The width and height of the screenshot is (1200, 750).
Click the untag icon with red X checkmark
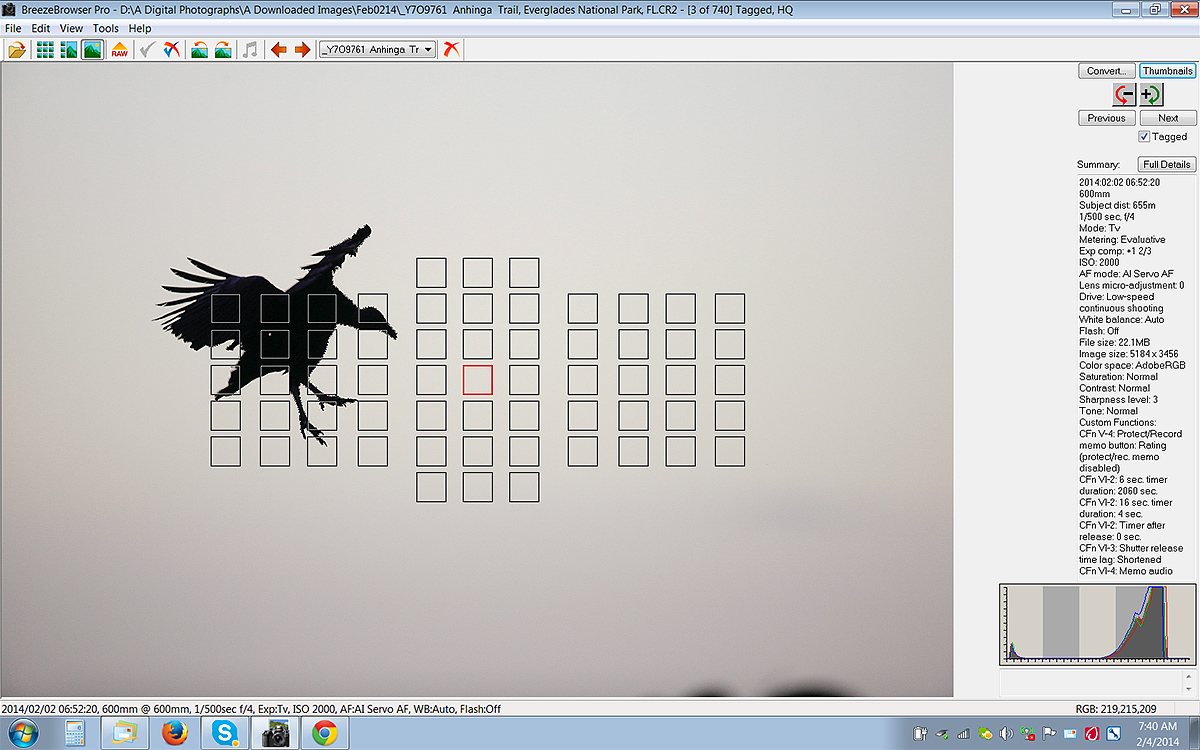click(x=171, y=49)
